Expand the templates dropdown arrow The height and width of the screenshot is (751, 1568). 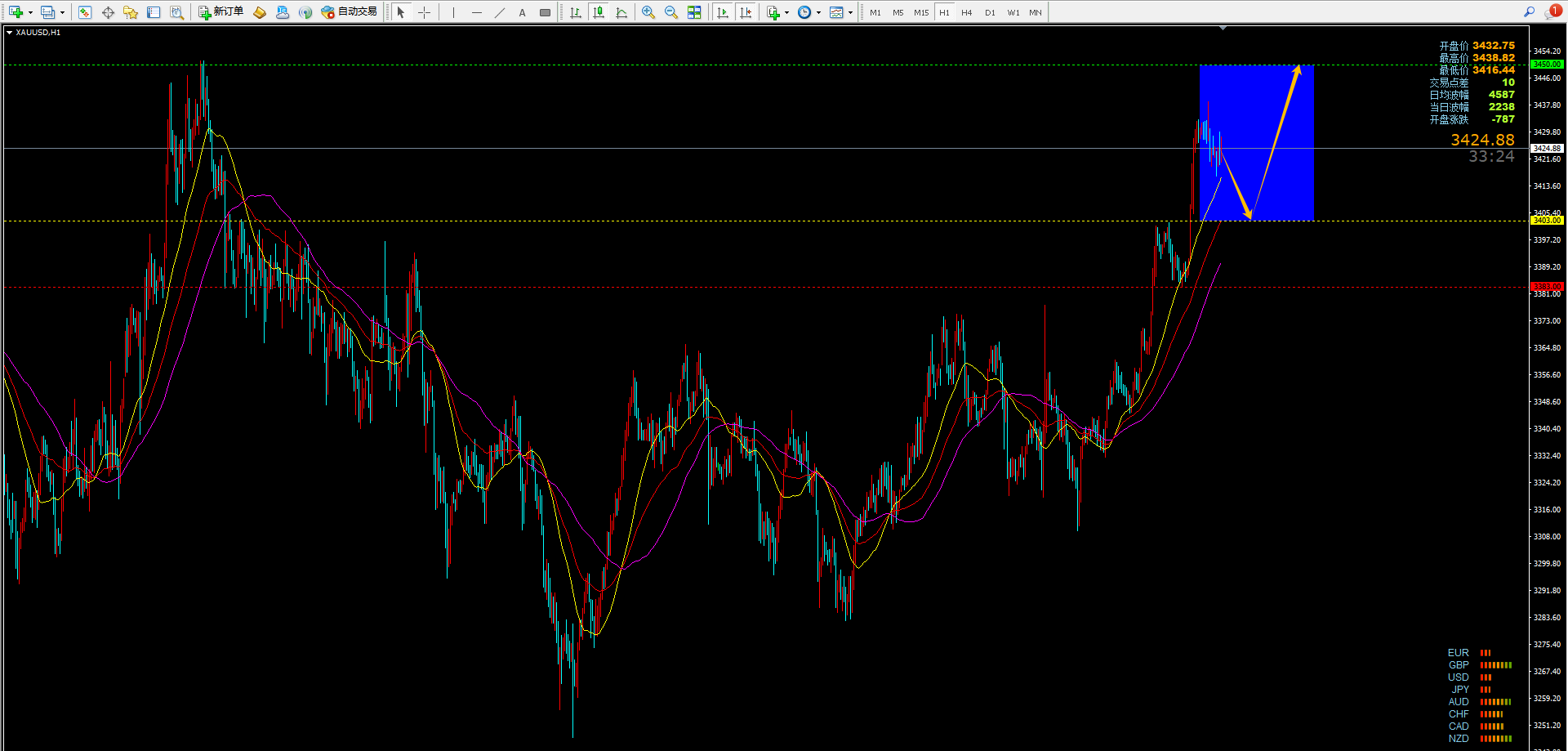850,12
